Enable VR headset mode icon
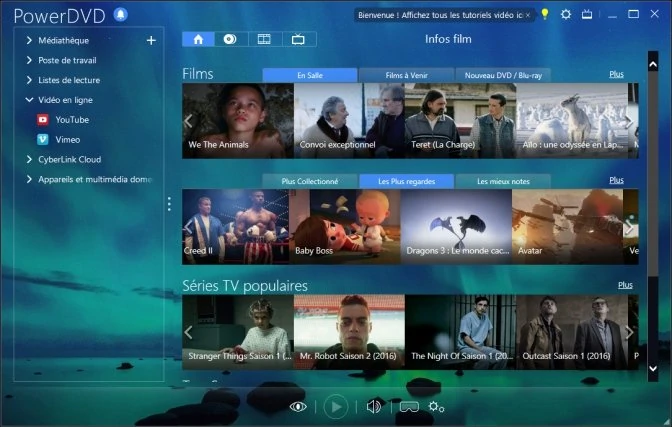This screenshot has width=672, height=427. [x=409, y=406]
